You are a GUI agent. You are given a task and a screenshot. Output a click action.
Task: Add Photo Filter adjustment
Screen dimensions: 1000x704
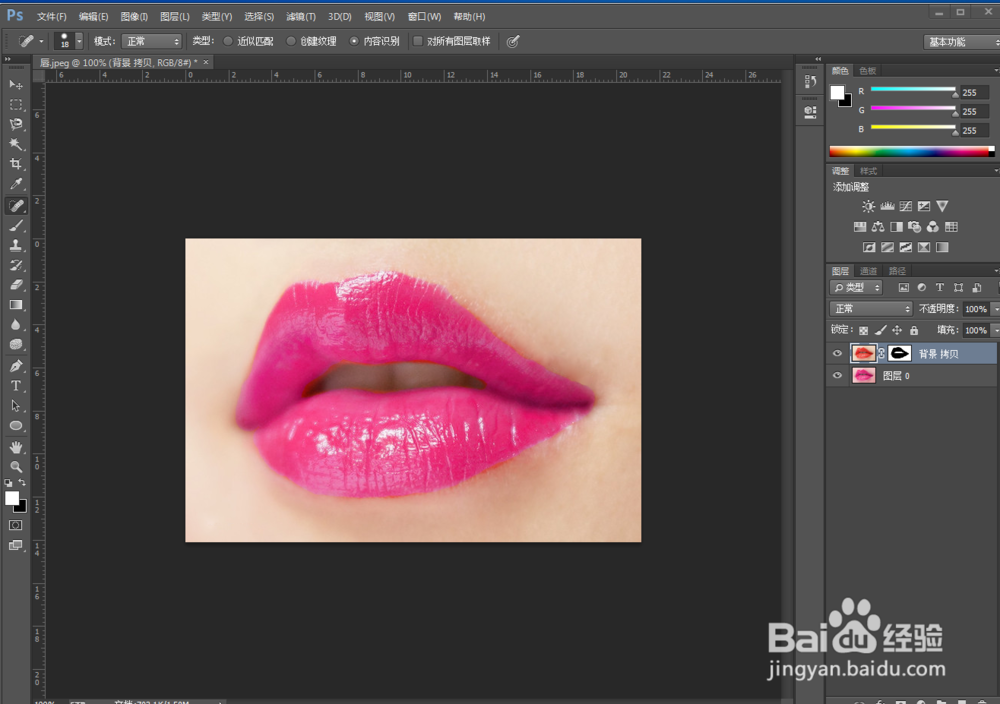(915, 227)
